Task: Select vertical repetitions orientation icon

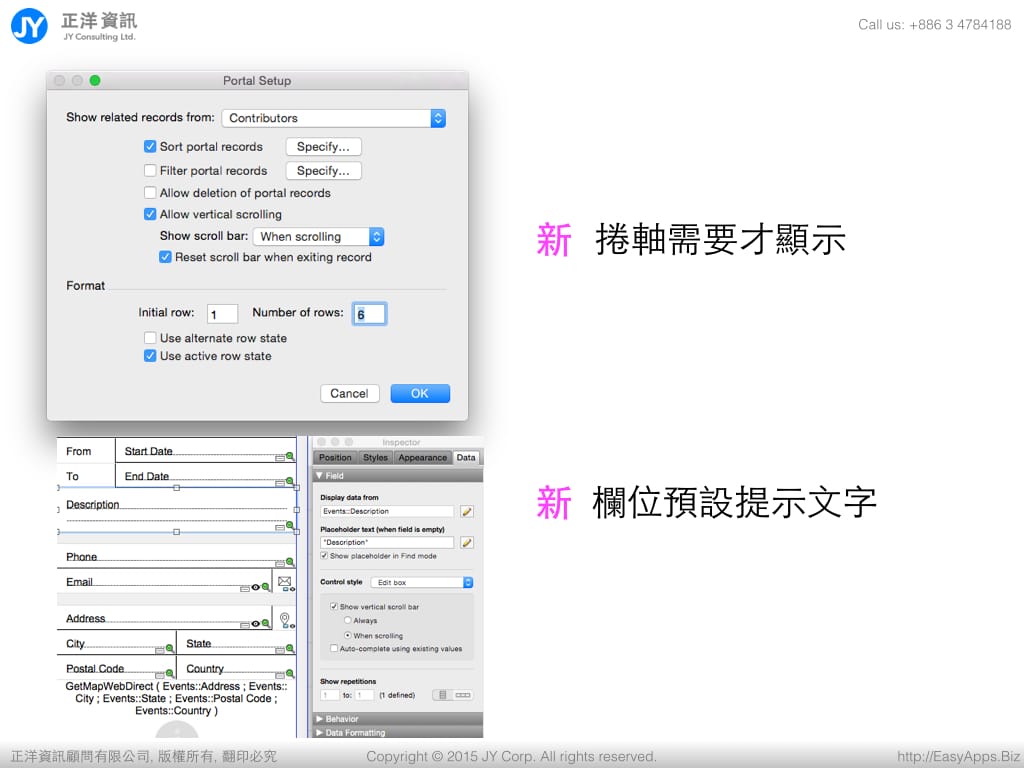Action: [442, 695]
